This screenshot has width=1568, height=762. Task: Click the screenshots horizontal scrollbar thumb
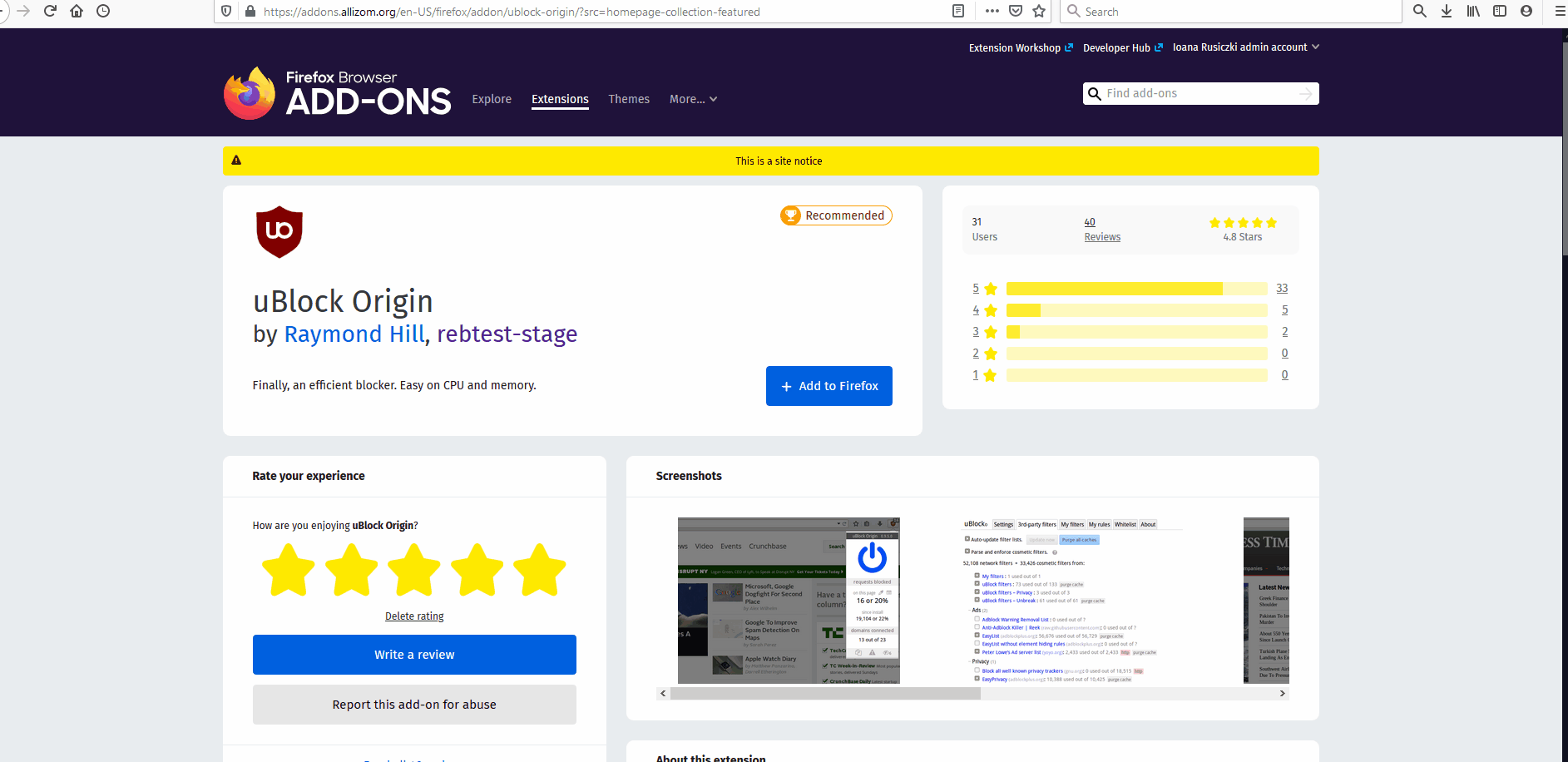tap(825, 694)
